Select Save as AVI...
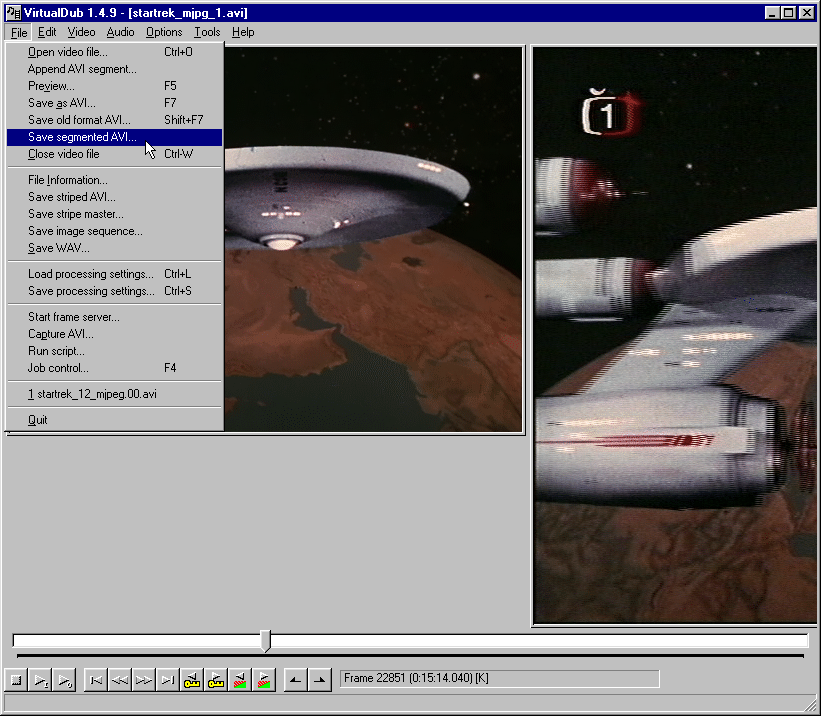This screenshot has width=821, height=716. [x=115, y=103]
